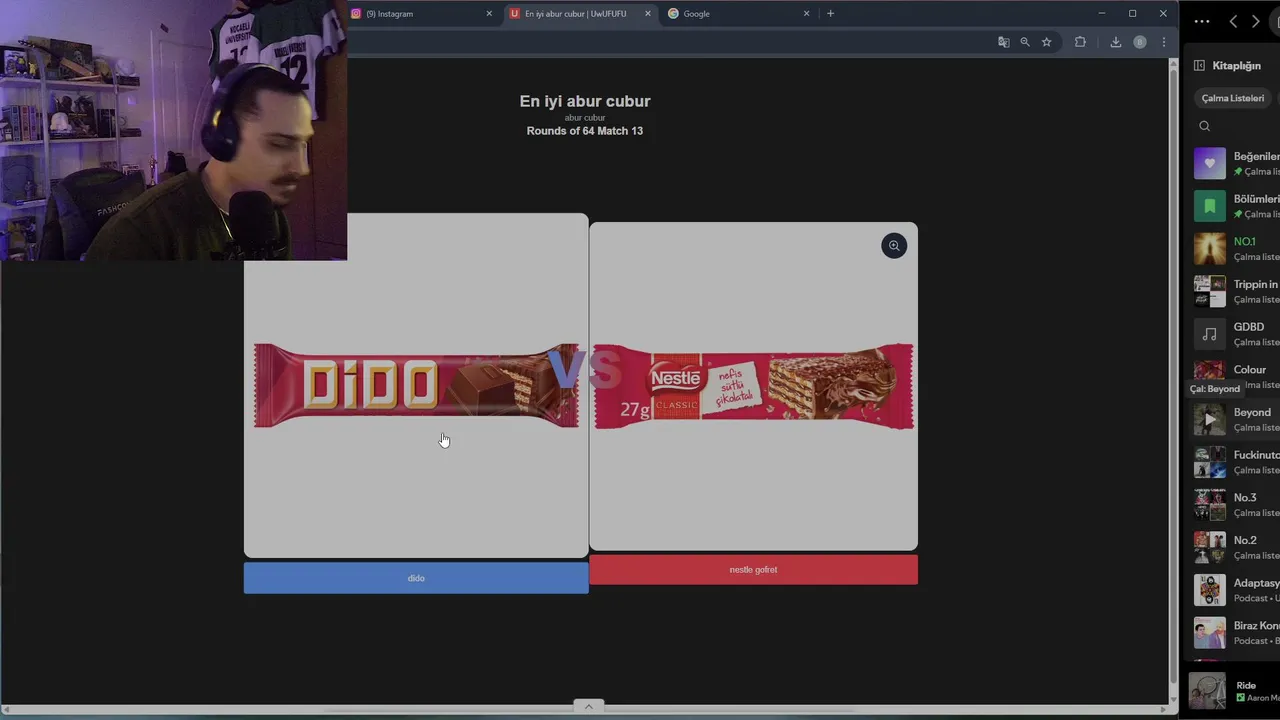1280x720 pixels.
Task: Click the Ride now playing cover
Action: point(1207,691)
